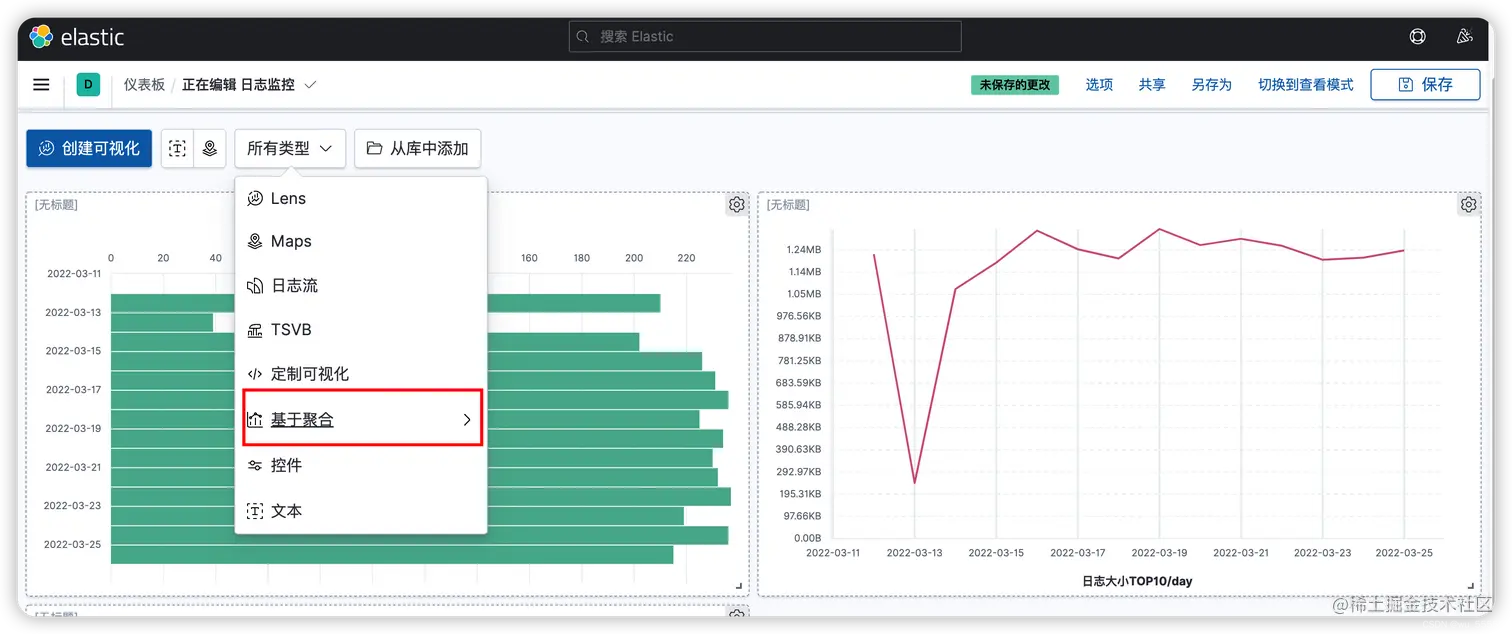Click the 日志流 icon in the menu

255,286
